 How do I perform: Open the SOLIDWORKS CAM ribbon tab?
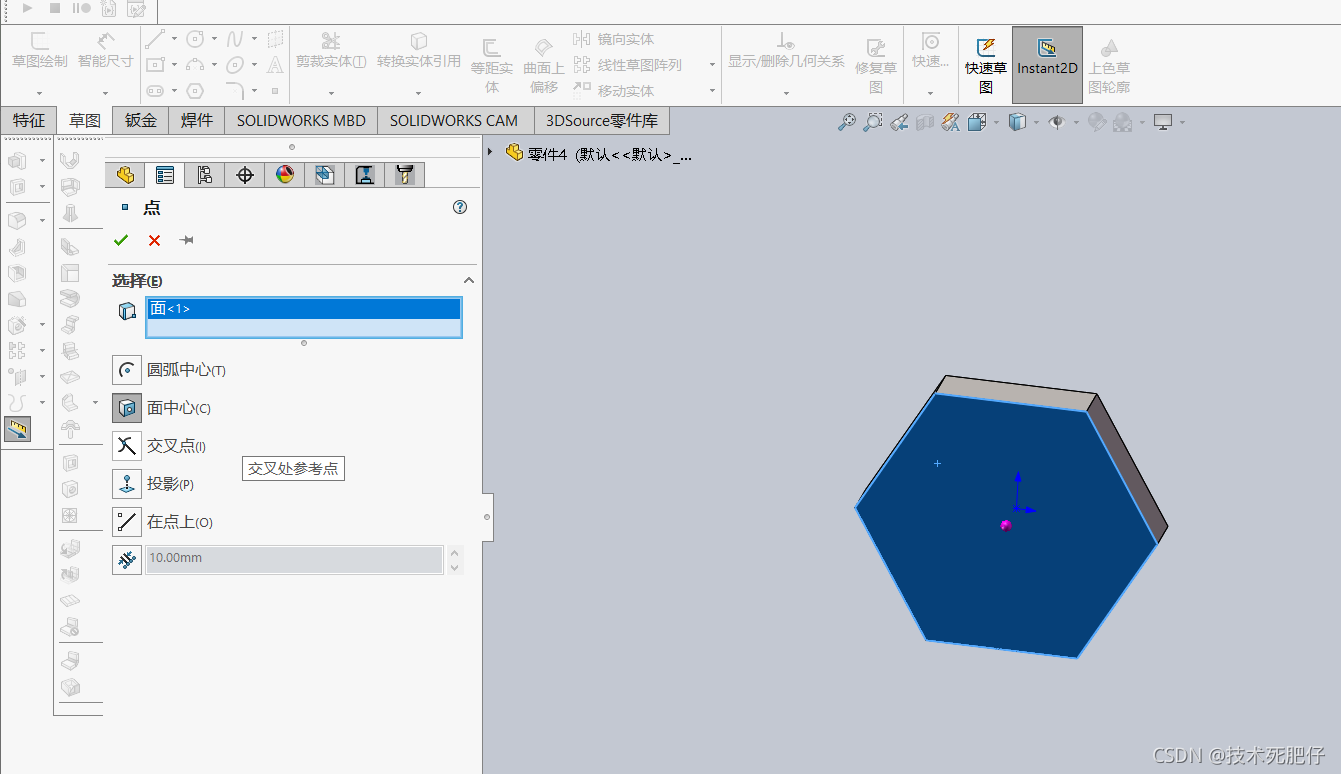[x=454, y=120]
